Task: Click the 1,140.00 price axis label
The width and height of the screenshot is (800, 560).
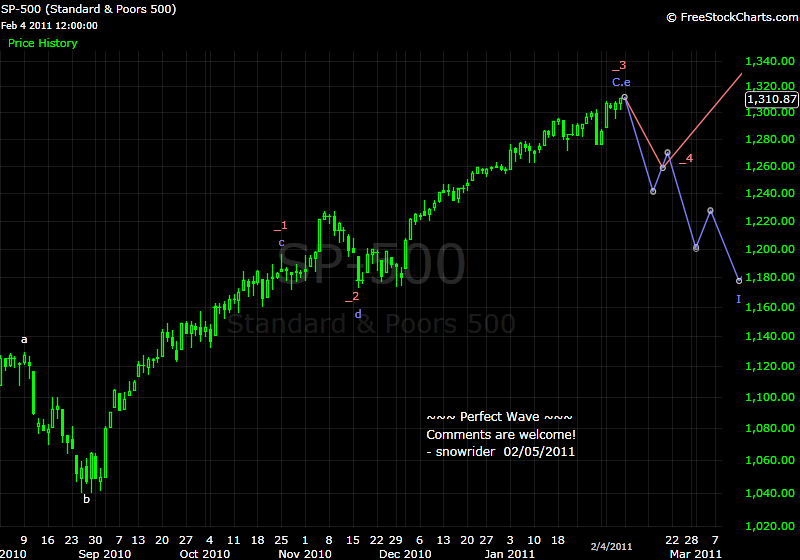Action: click(770, 336)
